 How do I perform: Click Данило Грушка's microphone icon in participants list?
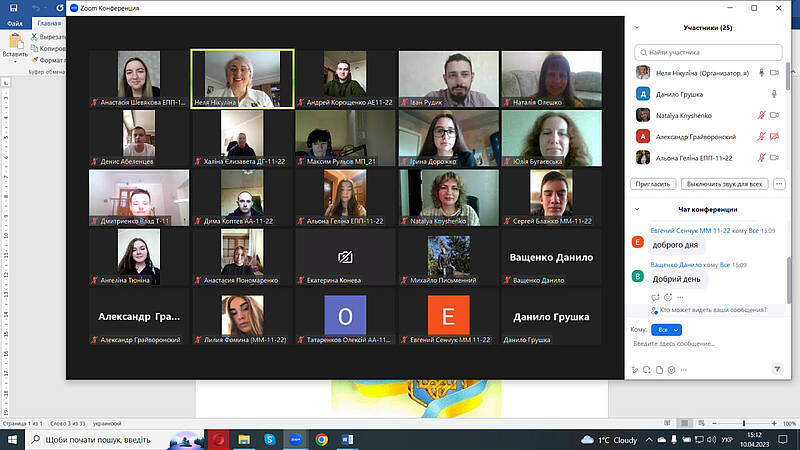pyautogui.click(x=774, y=94)
